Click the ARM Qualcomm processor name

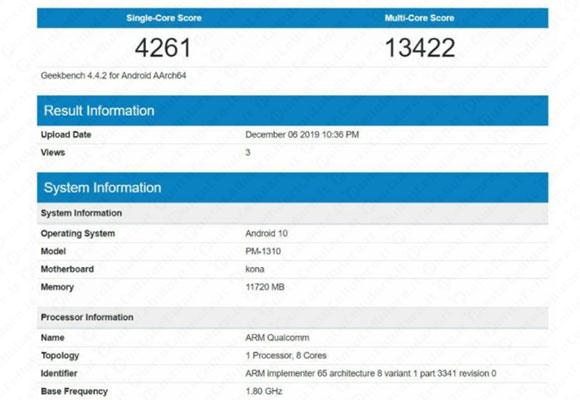coord(277,337)
